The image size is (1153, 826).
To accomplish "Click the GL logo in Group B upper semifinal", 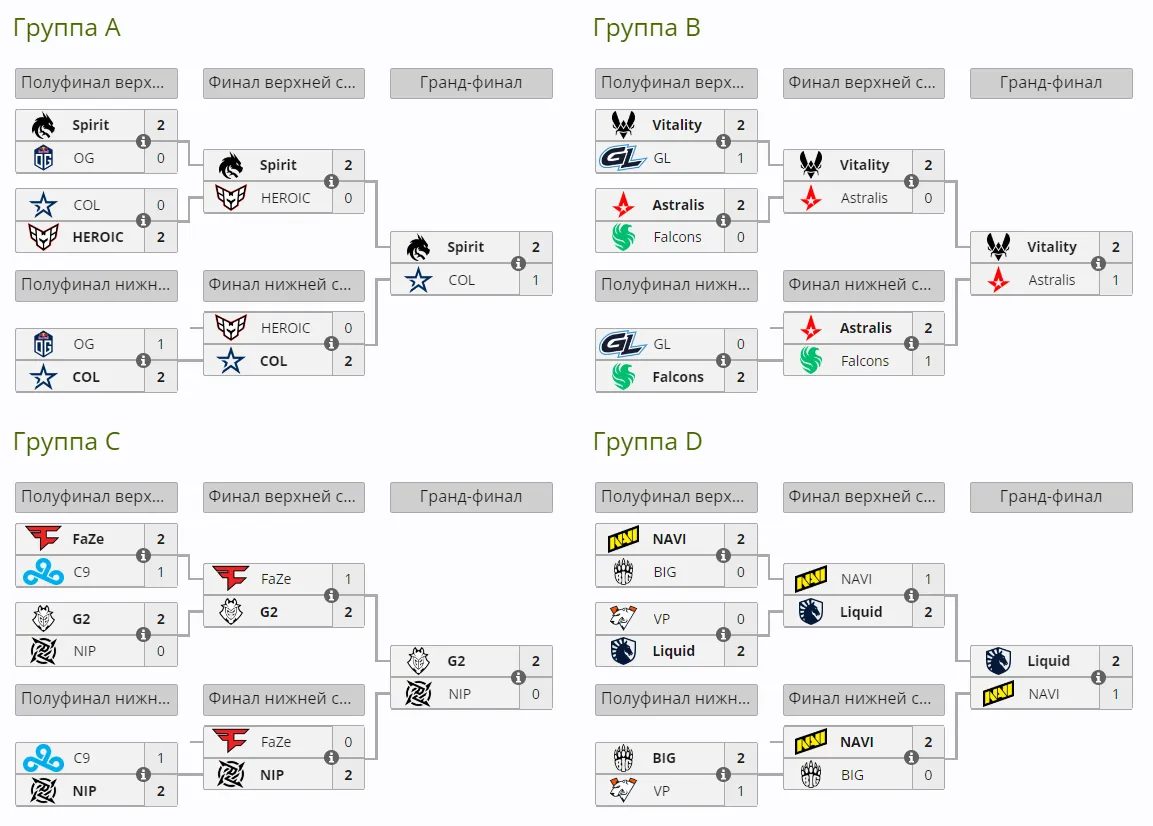I will click(x=622, y=157).
